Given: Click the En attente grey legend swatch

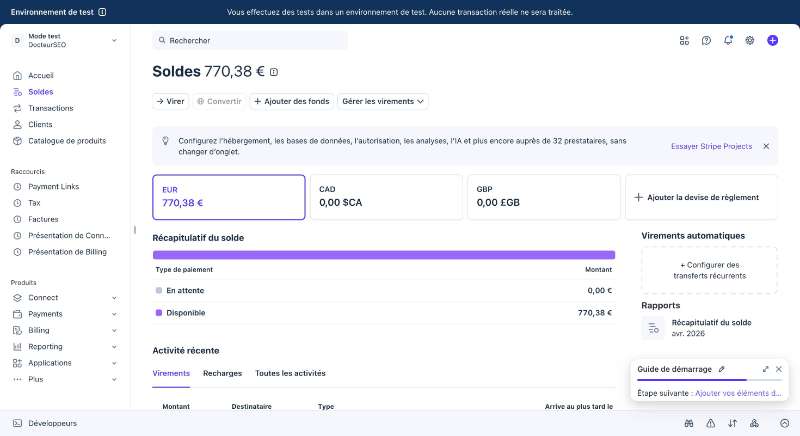Looking at the screenshot, I should coord(159,290).
